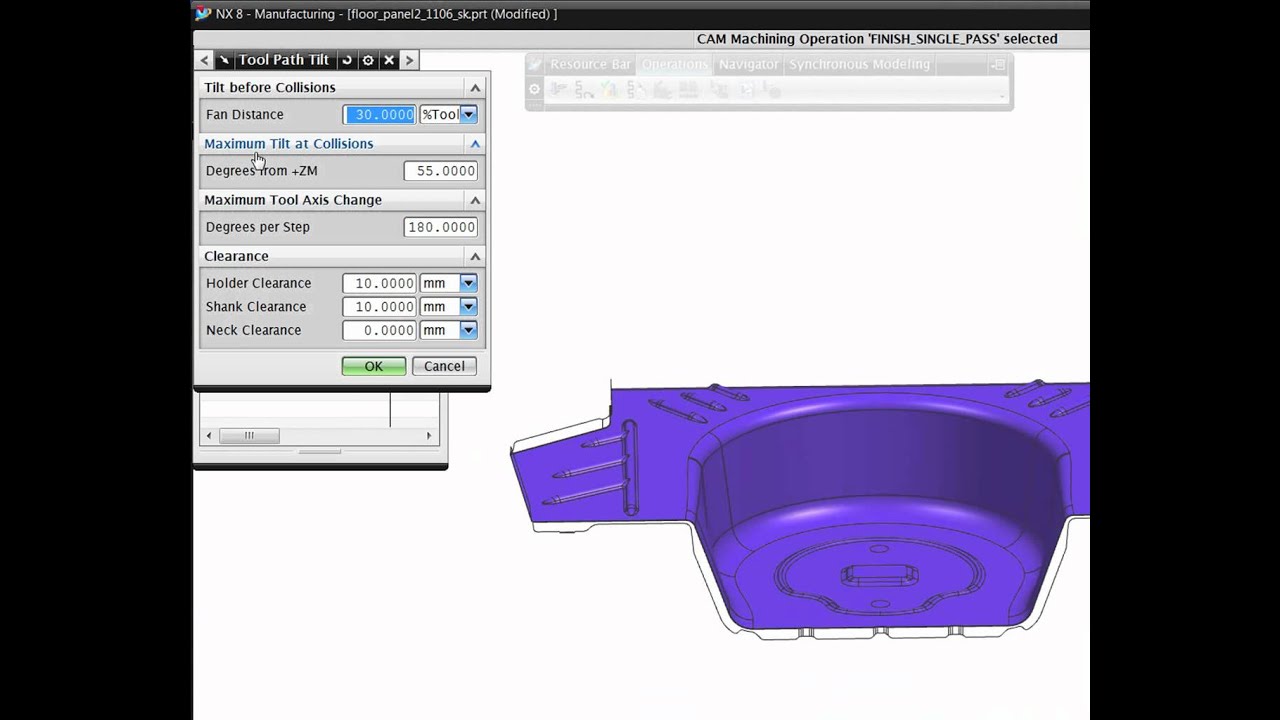
Task: Click the Degrees from +ZM value field
Action: 440,171
